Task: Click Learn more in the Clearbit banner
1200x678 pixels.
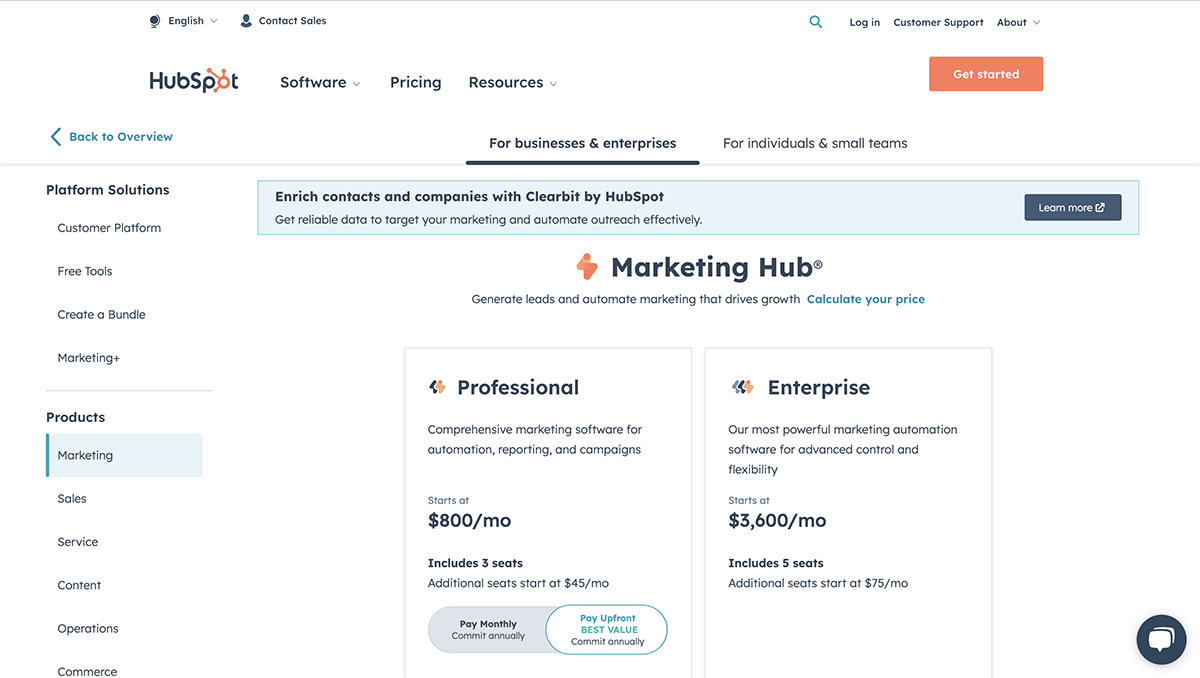Action: [x=1072, y=207]
